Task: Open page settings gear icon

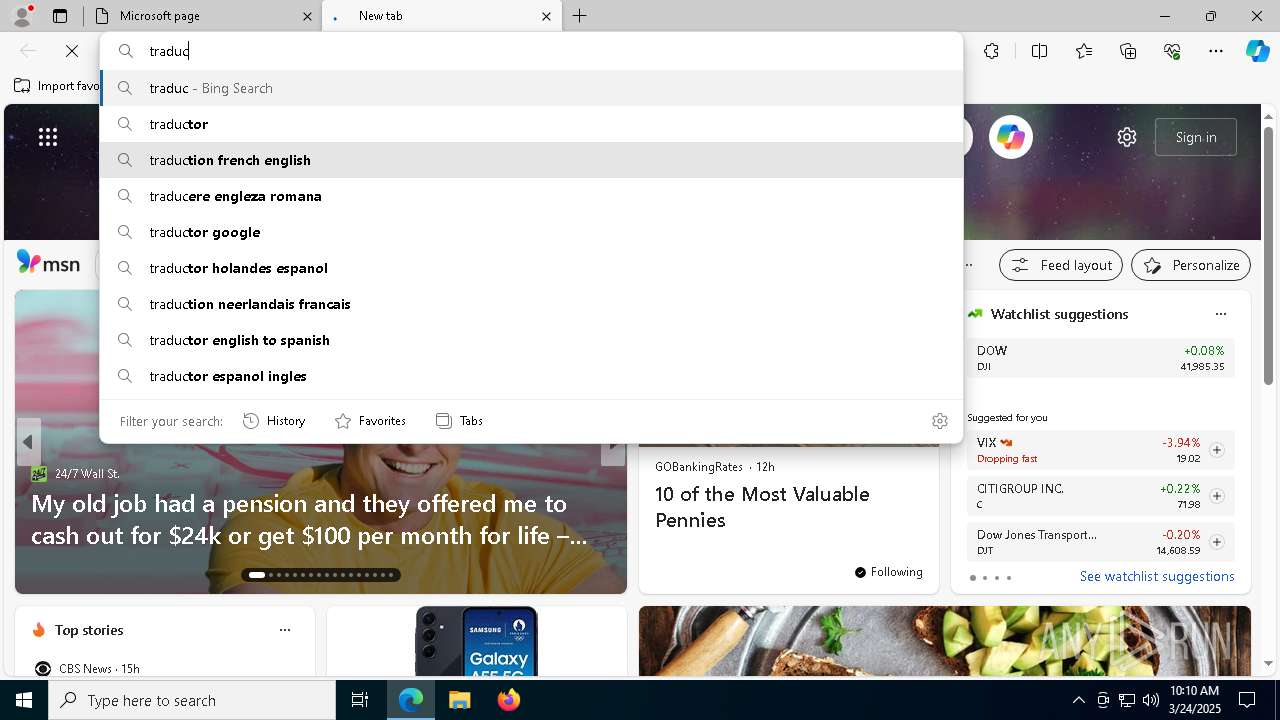Action: 1127,137
